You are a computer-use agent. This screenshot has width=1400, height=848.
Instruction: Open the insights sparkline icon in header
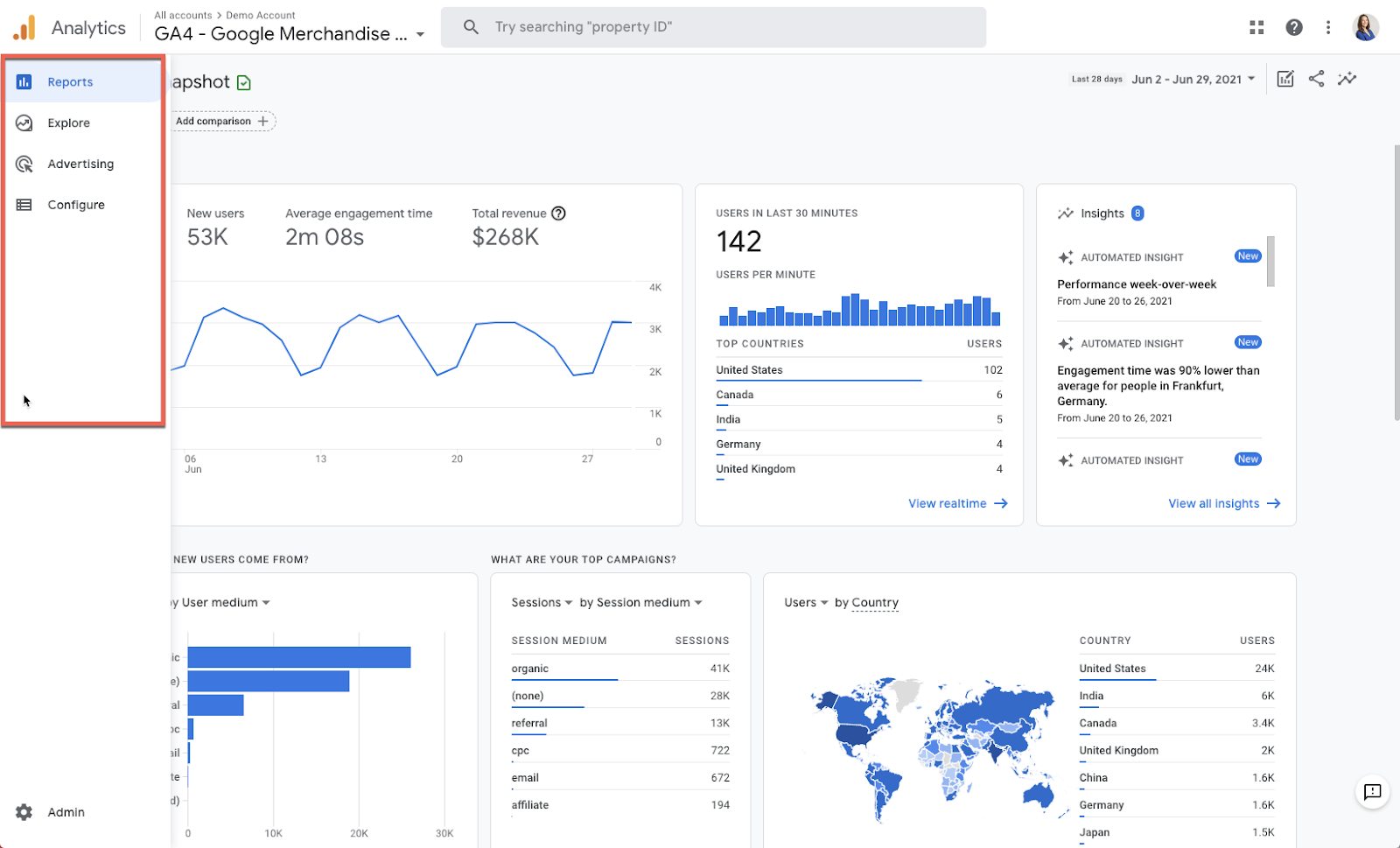1347,79
